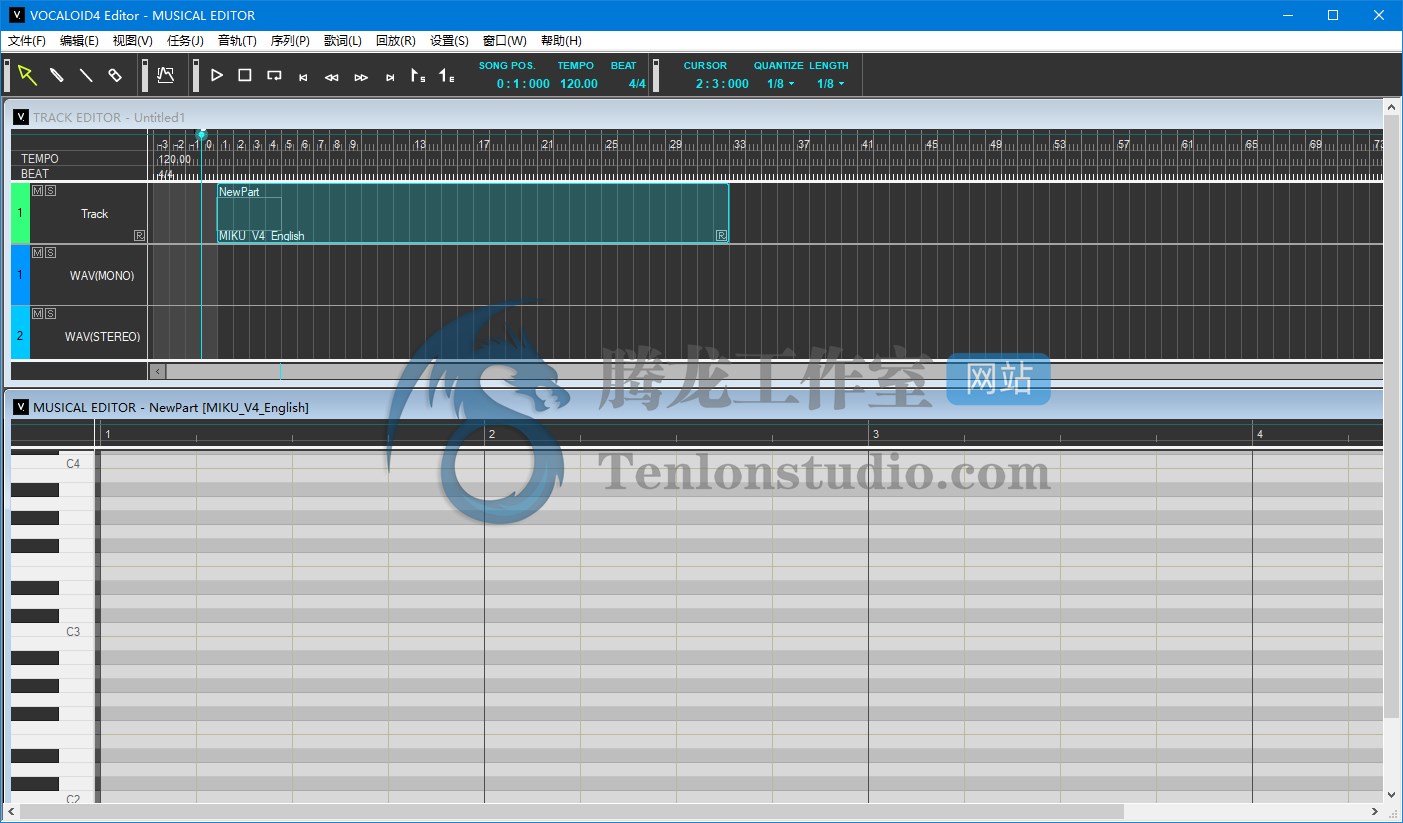The image size is (1403, 823).
Task: Click the MUSICAL EDITOR panel icon
Action: click(21, 407)
